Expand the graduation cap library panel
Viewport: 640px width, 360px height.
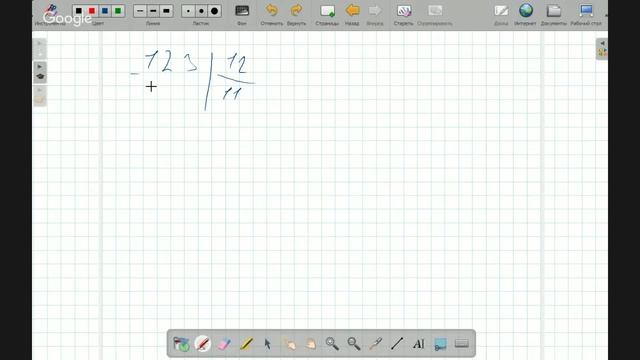pos(40,72)
